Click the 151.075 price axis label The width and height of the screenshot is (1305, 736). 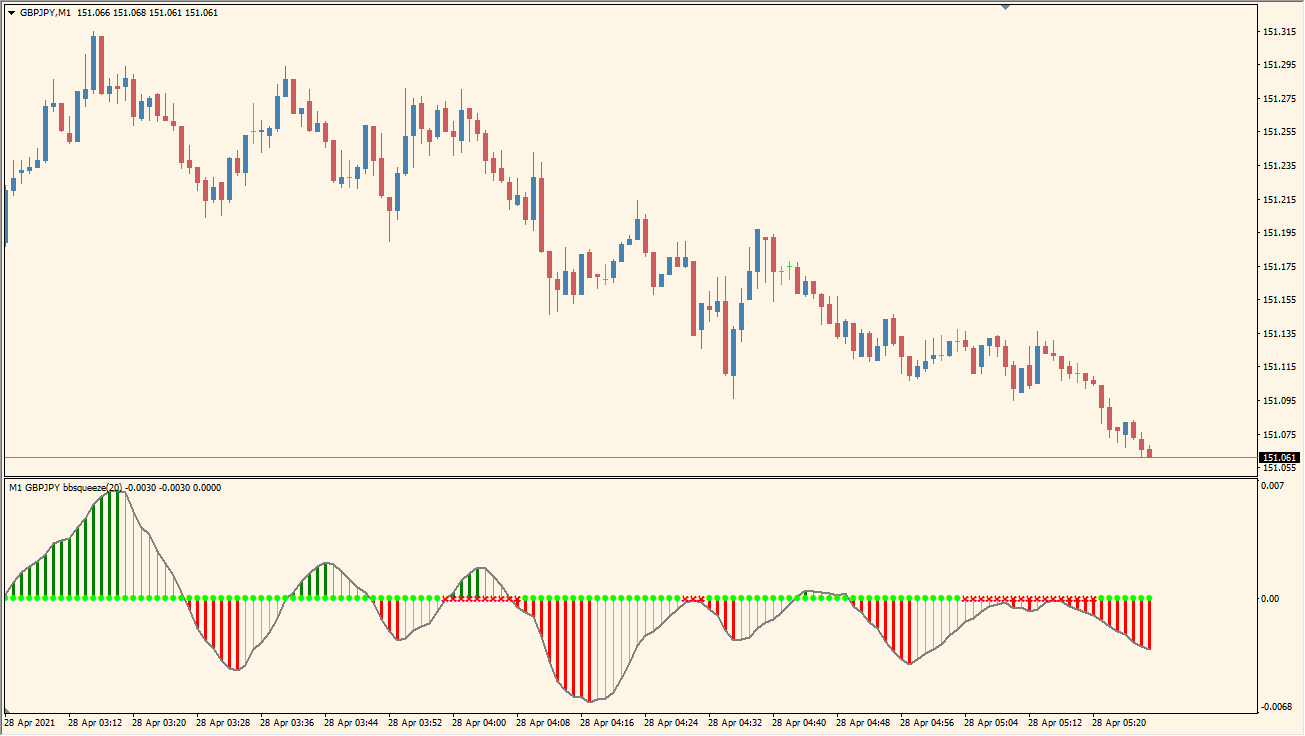click(1279, 435)
